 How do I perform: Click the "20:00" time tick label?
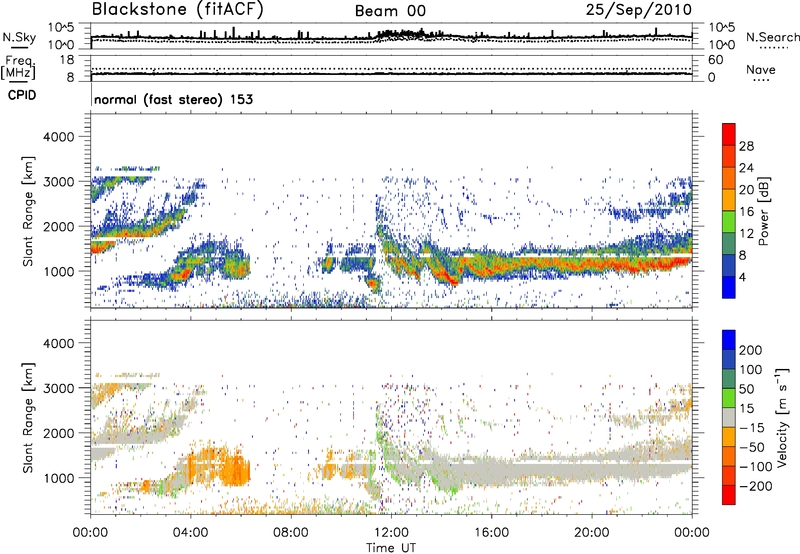(592, 533)
